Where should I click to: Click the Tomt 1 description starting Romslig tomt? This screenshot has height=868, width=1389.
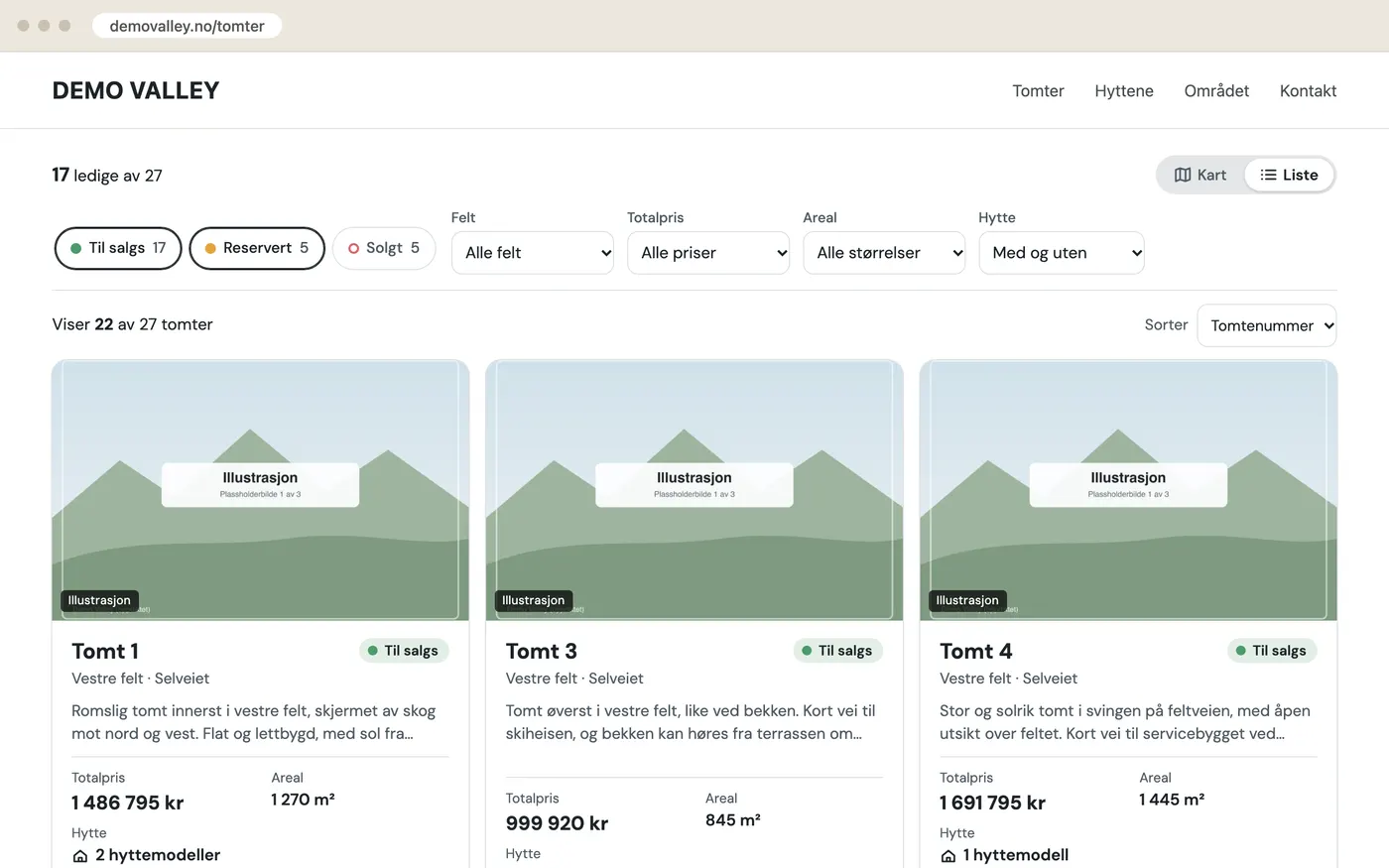pos(255,722)
